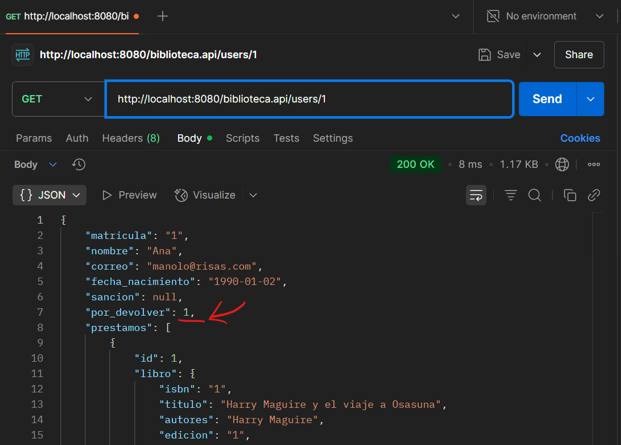This screenshot has width=621, height=445.
Task: Open response history clock icon
Action: click(x=78, y=164)
